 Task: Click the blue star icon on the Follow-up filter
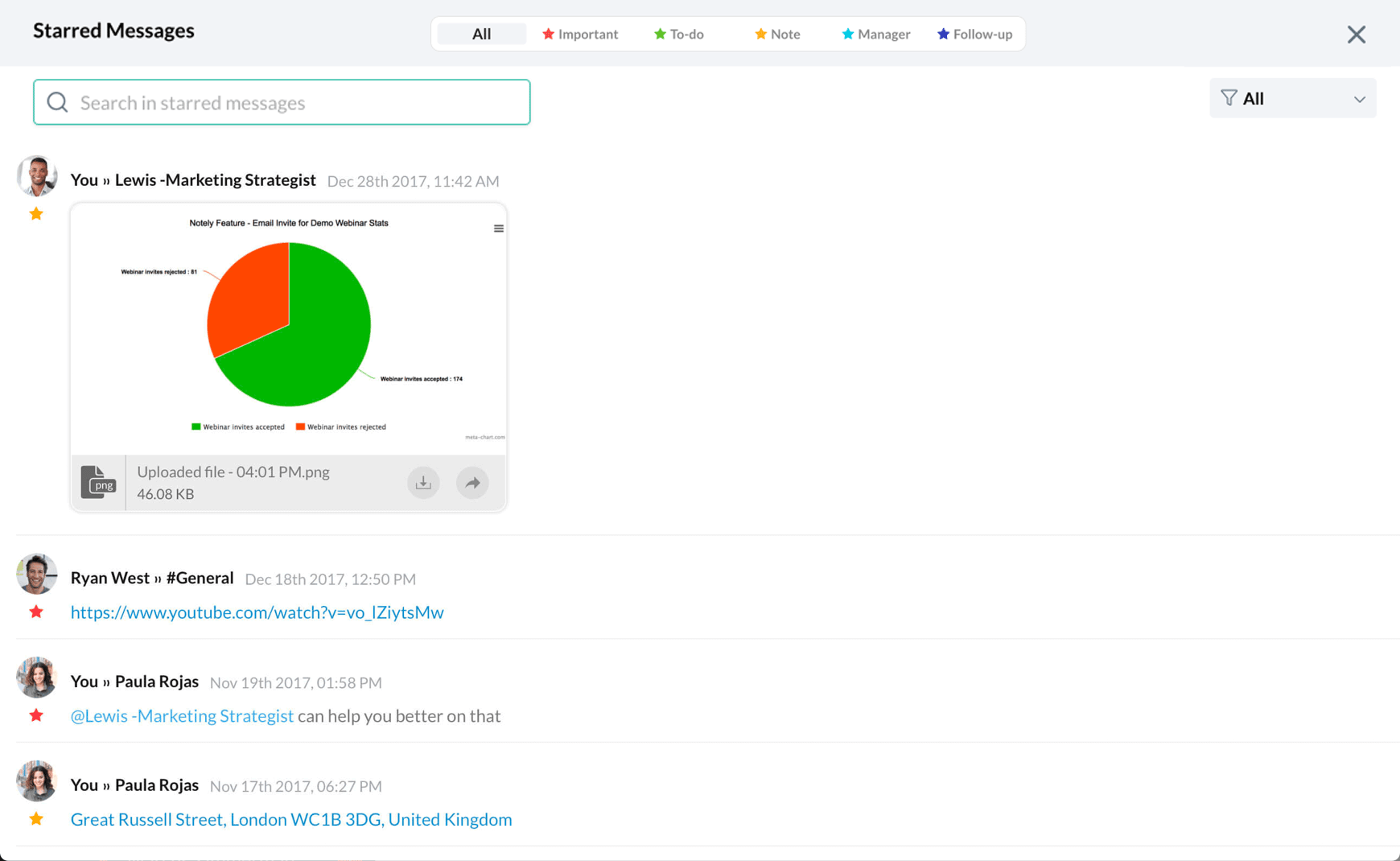pyautogui.click(x=941, y=34)
